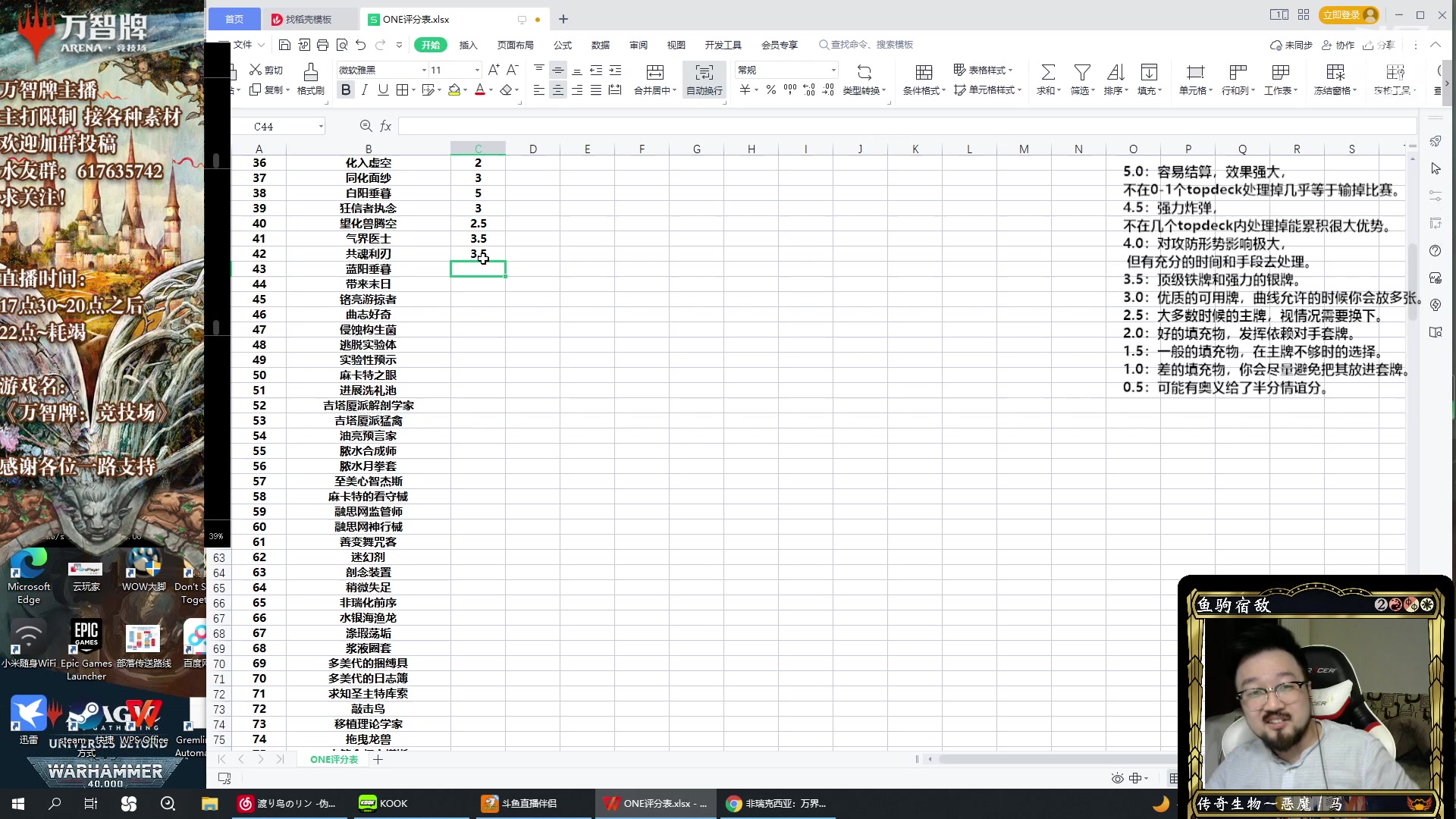Image resolution: width=1456 pixels, height=819 pixels.
Task: Click the fx insert function icon
Action: [x=385, y=126]
